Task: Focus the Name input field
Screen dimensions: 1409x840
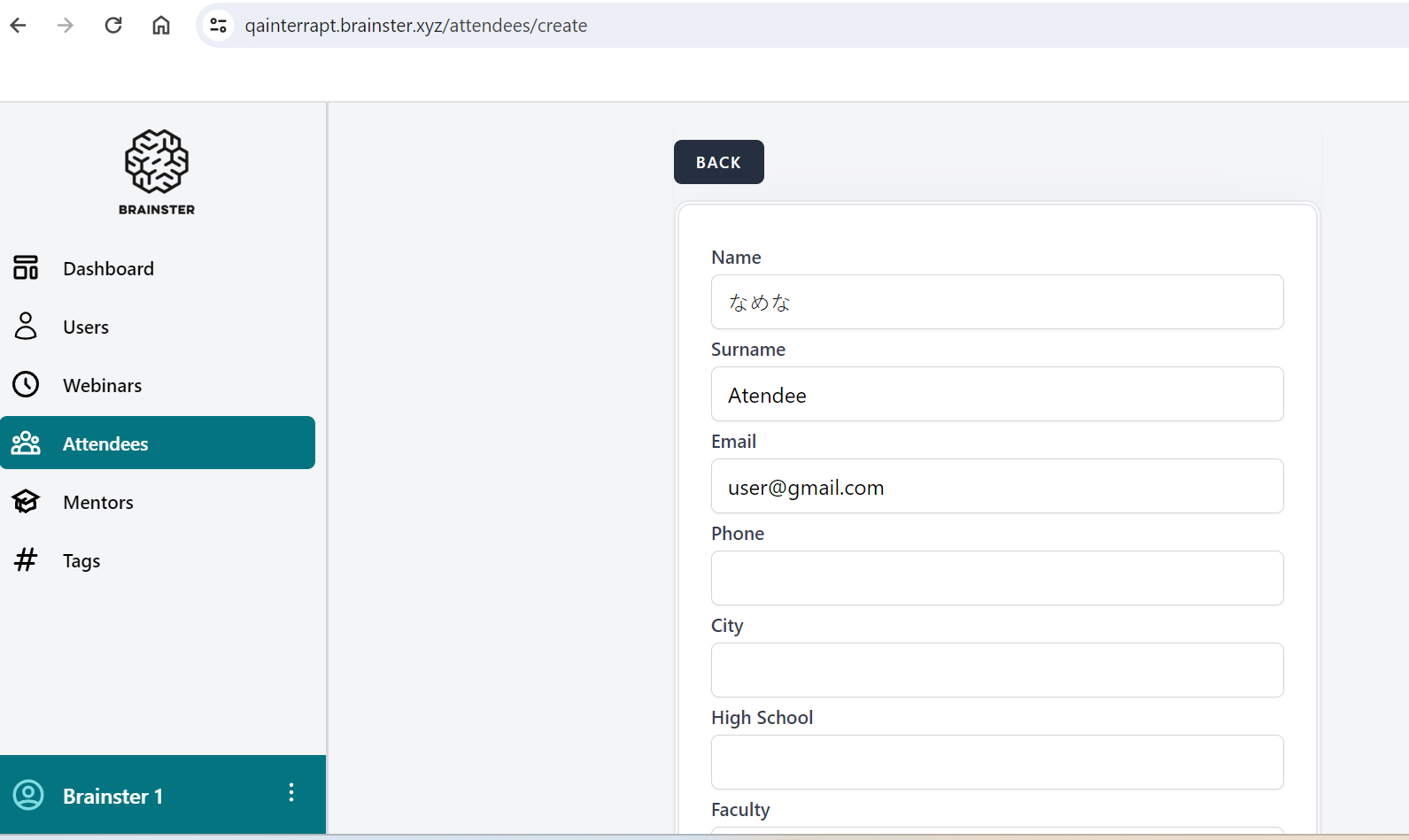Action: click(x=996, y=302)
